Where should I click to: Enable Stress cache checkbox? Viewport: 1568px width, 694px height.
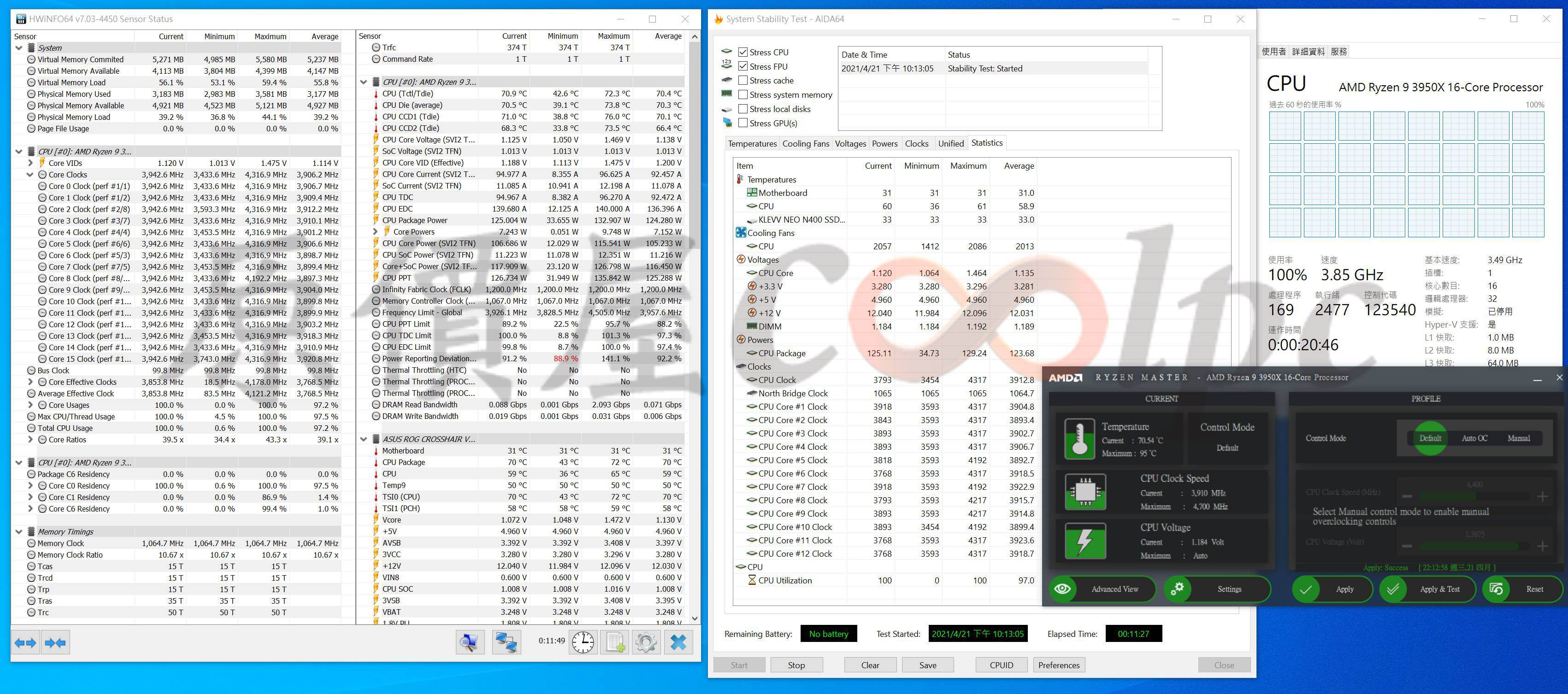[x=743, y=80]
